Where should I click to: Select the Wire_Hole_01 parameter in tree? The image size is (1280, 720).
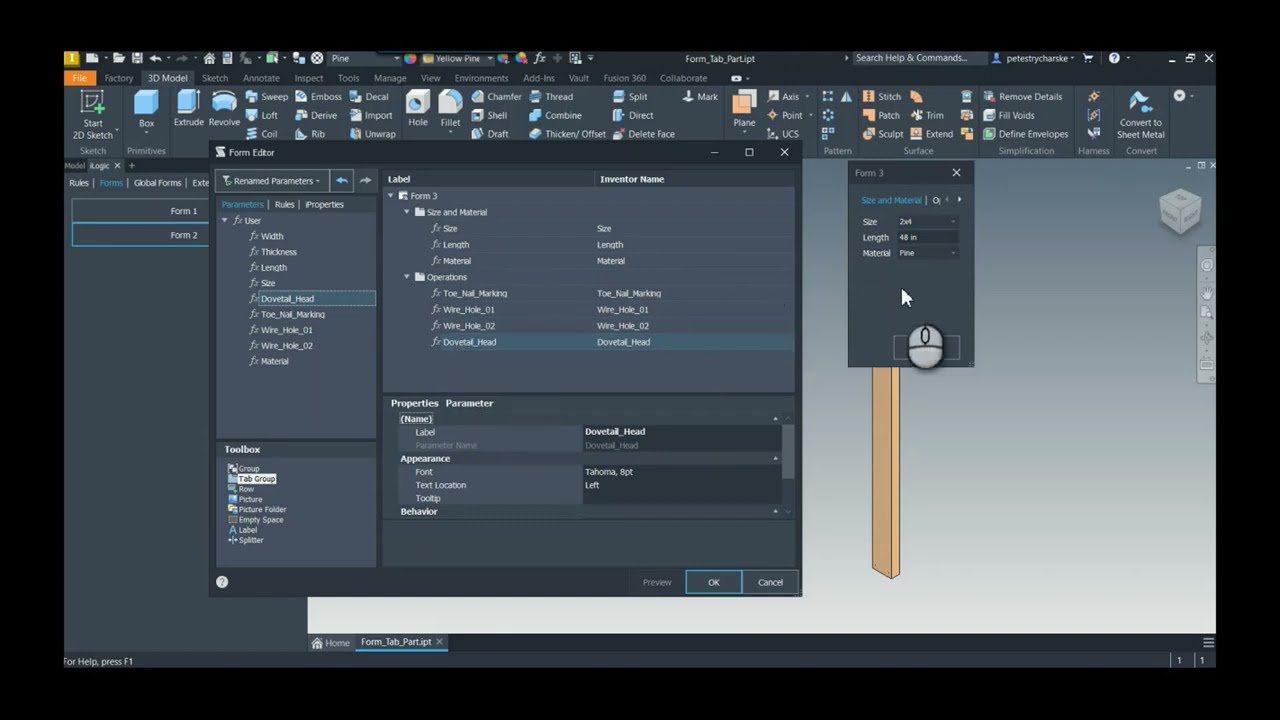pos(286,330)
